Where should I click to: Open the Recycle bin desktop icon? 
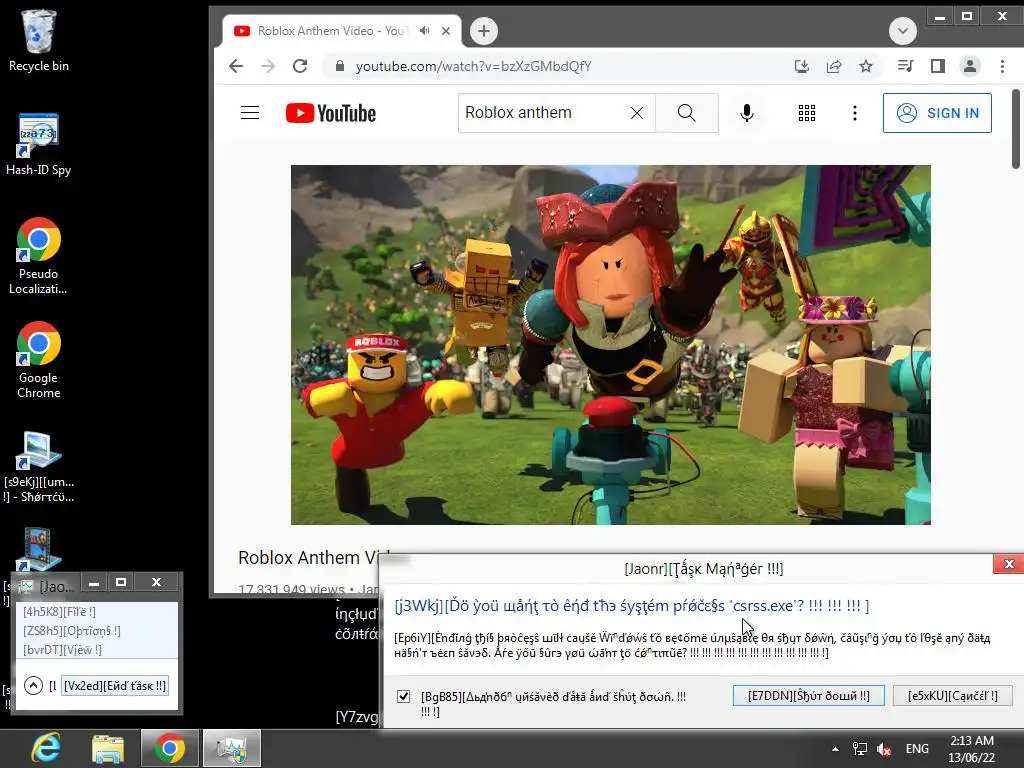(x=39, y=40)
